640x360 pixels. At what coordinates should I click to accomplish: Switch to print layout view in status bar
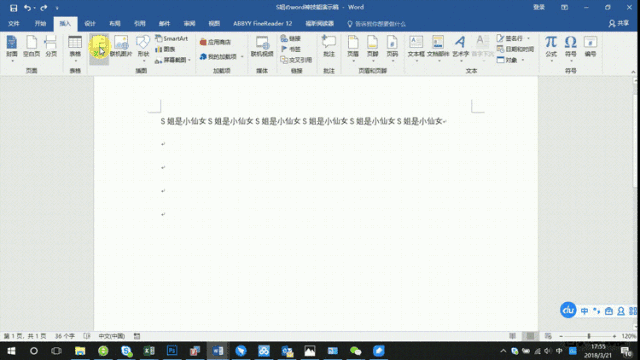point(530,336)
